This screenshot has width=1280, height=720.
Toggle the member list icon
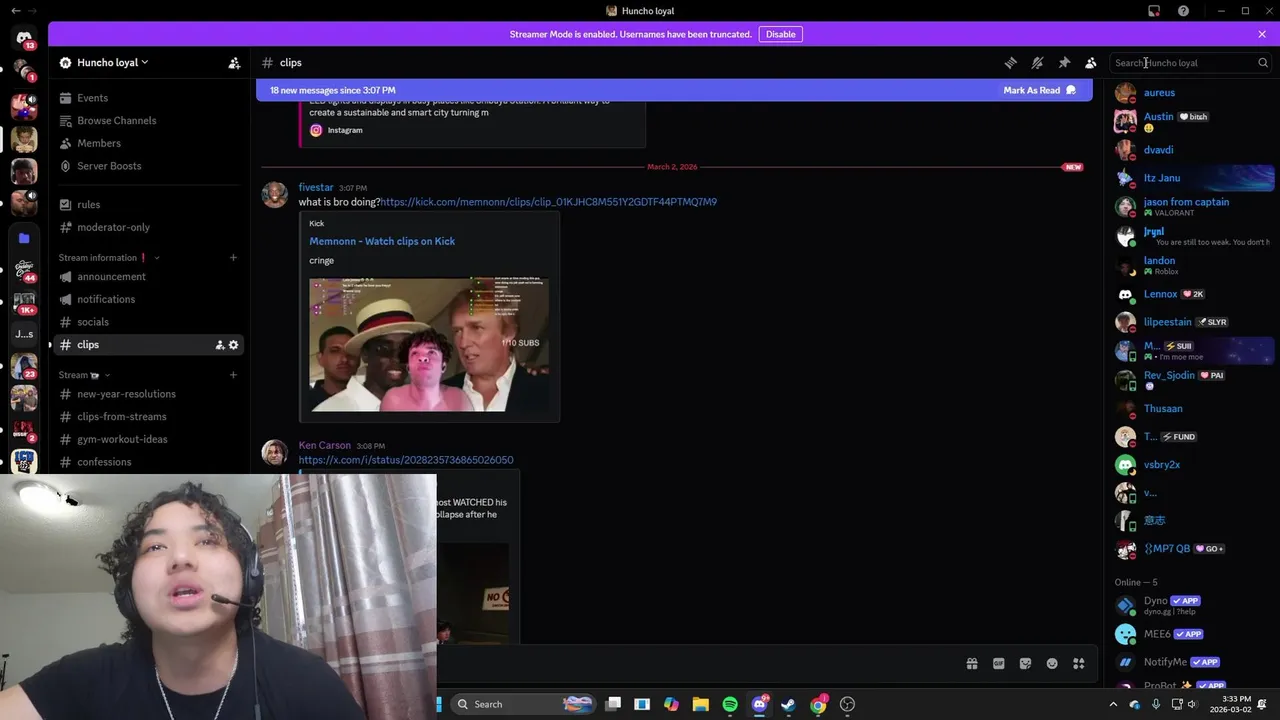point(1091,62)
